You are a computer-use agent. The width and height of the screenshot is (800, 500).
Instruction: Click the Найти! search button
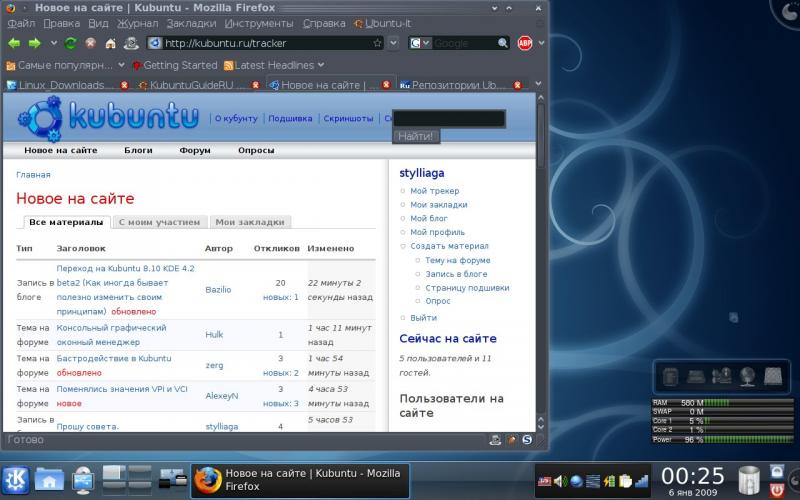coord(416,136)
